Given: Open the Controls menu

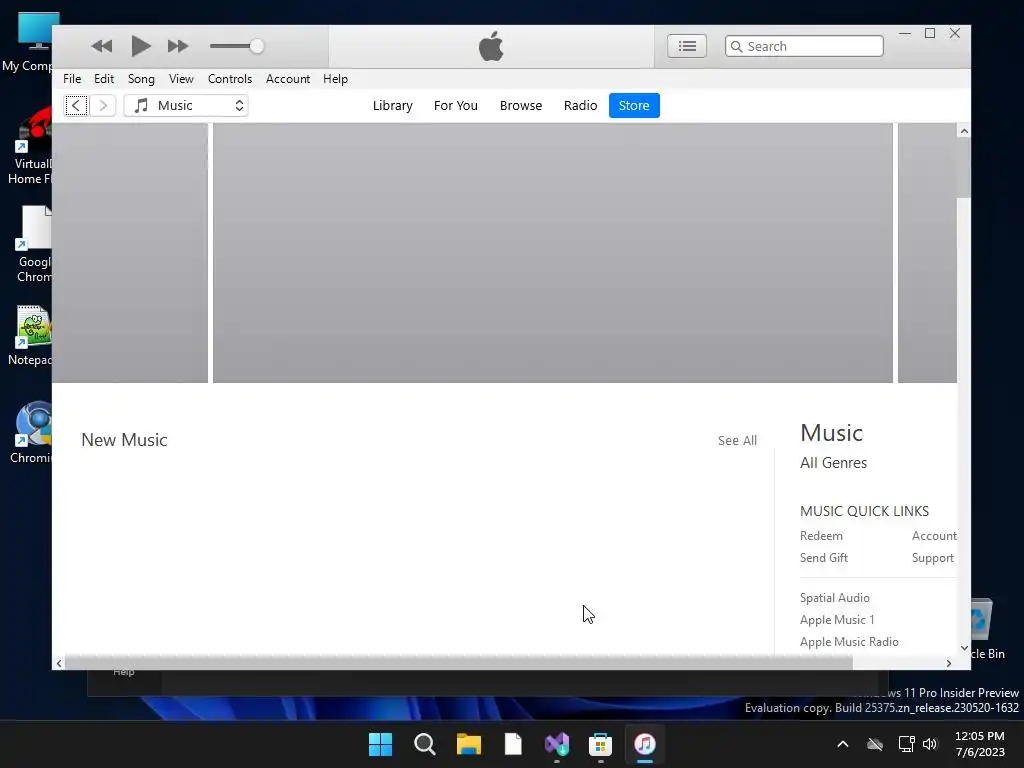Looking at the screenshot, I should coord(229,78).
